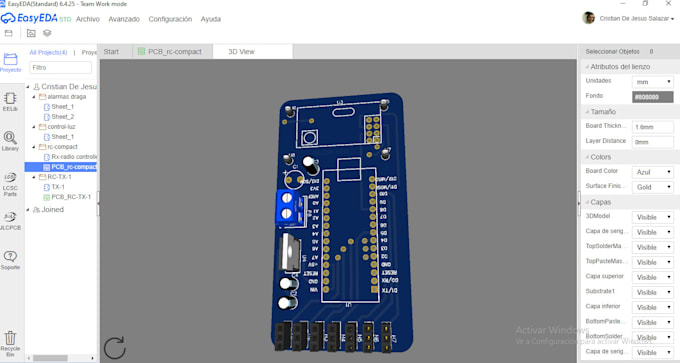The height and width of the screenshot is (363, 680).
Task: Click the Layer Distance 0mm field
Action: [652, 142]
